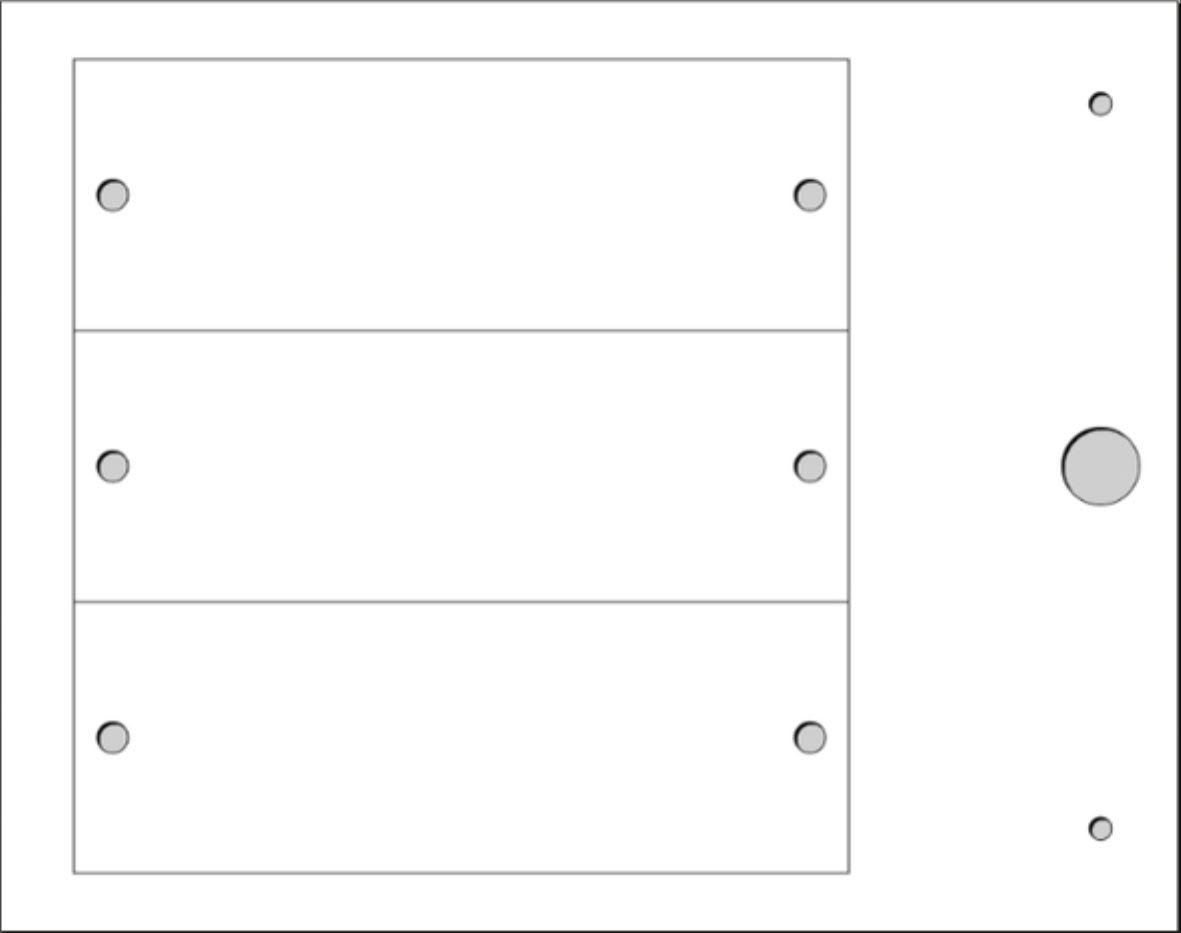Click the center of the top rectangular panel
Image resolution: width=1181 pixels, height=933 pixels.
tap(461, 195)
